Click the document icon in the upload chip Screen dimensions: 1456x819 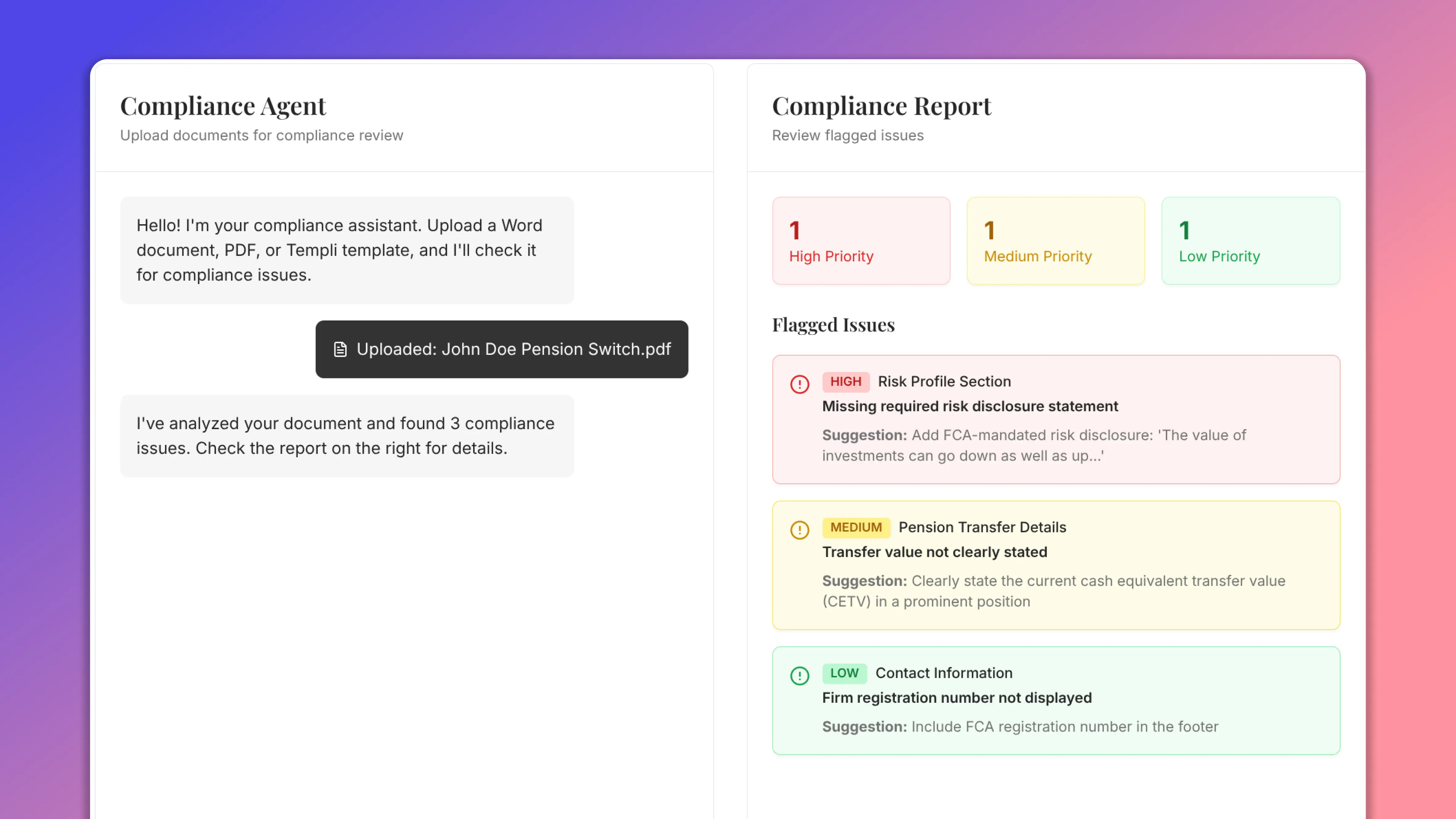tap(340, 349)
